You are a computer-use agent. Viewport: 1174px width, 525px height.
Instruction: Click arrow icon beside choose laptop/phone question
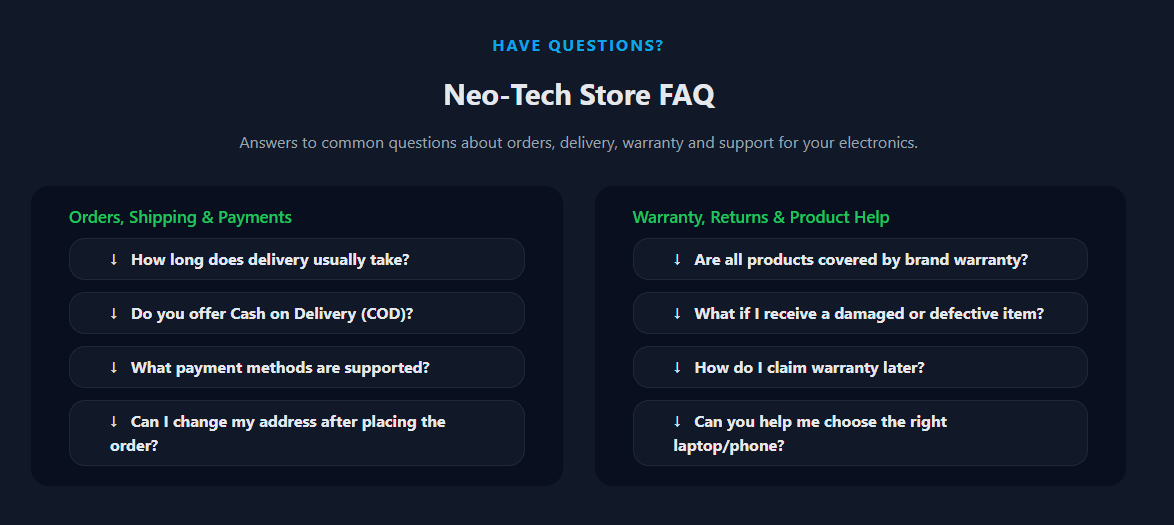click(x=677, y=422)
